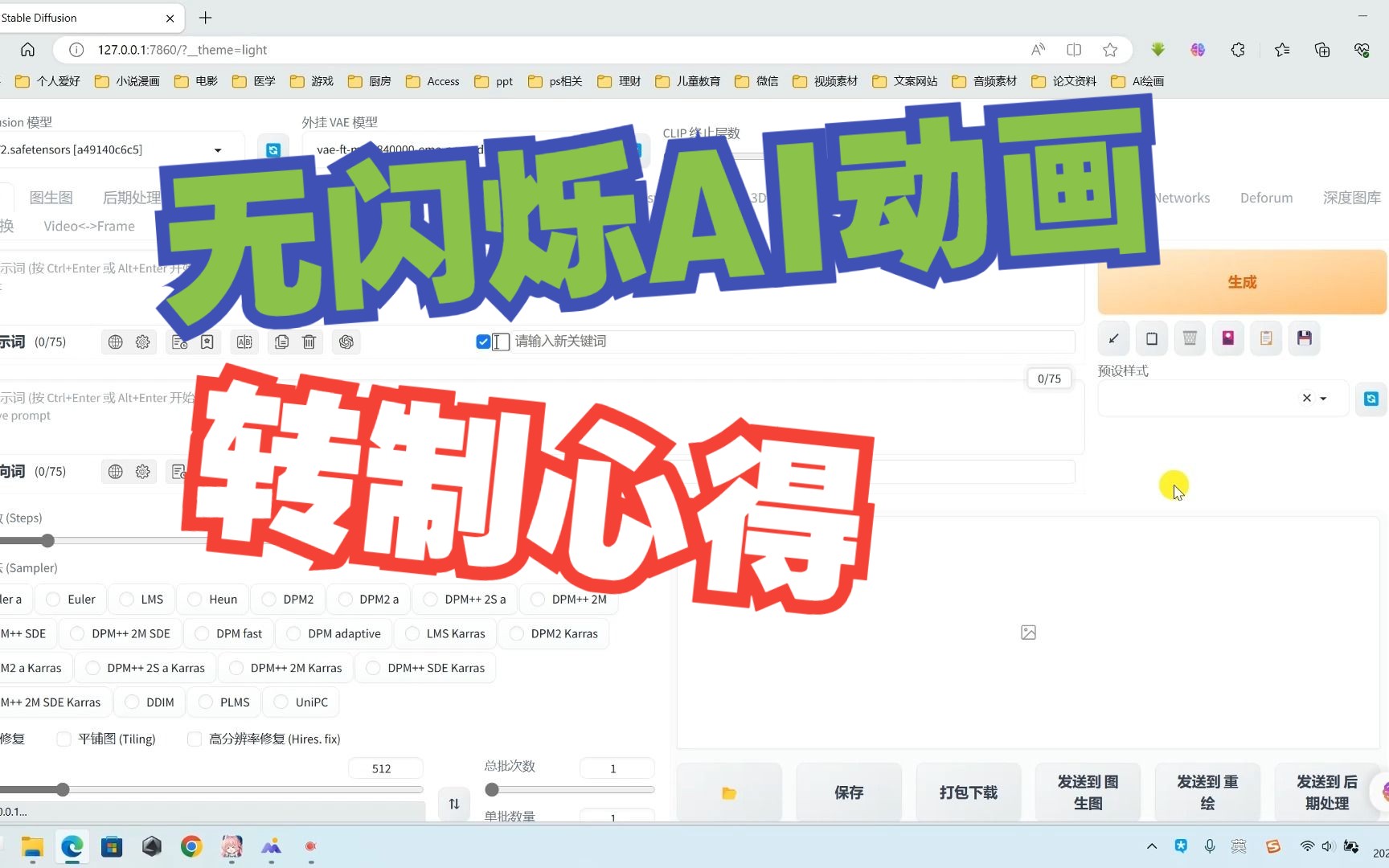1389x868 pixels.
Task: Show hidden system tray icons chevron
Action: pyautogui.click(x=1152, y=846)
